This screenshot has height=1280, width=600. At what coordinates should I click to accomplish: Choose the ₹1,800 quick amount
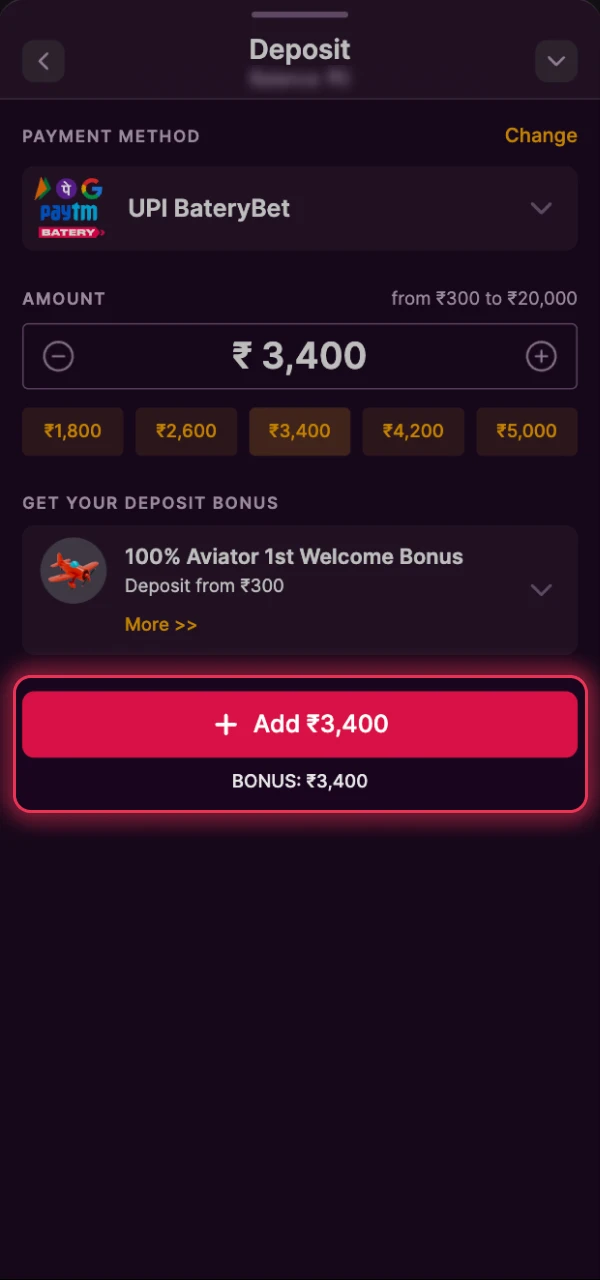[73, 431]
